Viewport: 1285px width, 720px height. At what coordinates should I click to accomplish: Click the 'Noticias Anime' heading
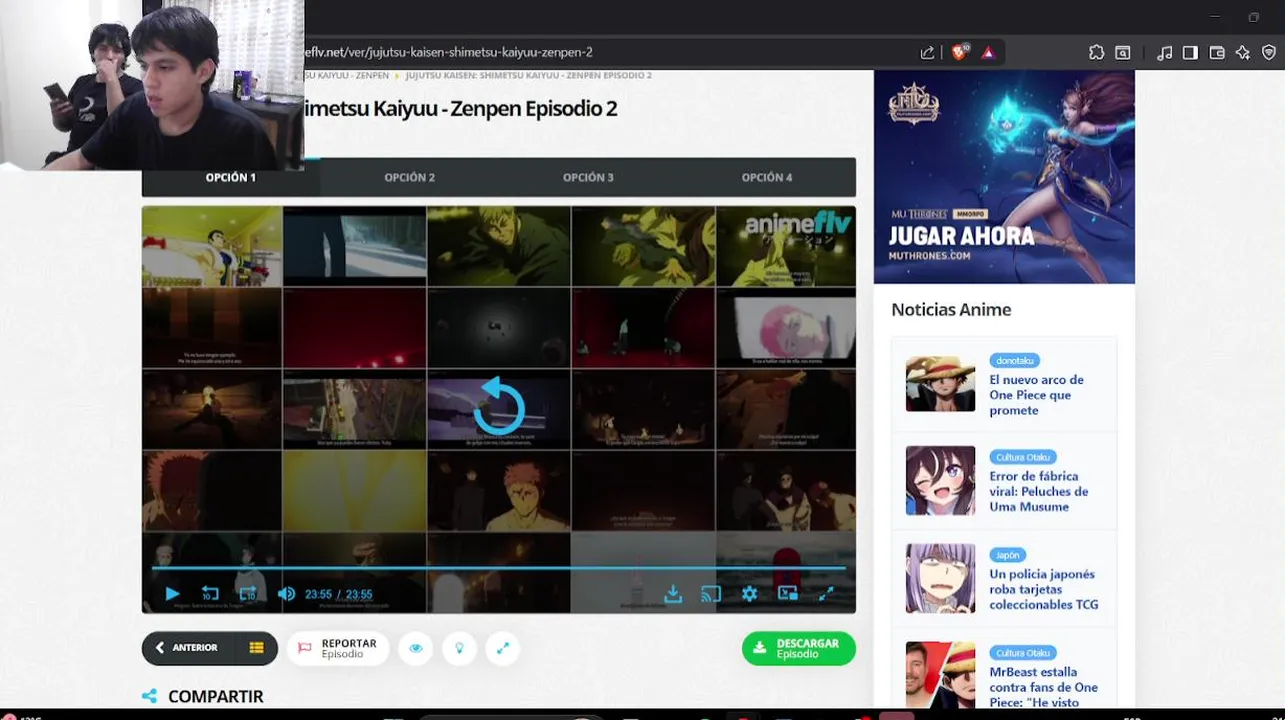[951, 310]
